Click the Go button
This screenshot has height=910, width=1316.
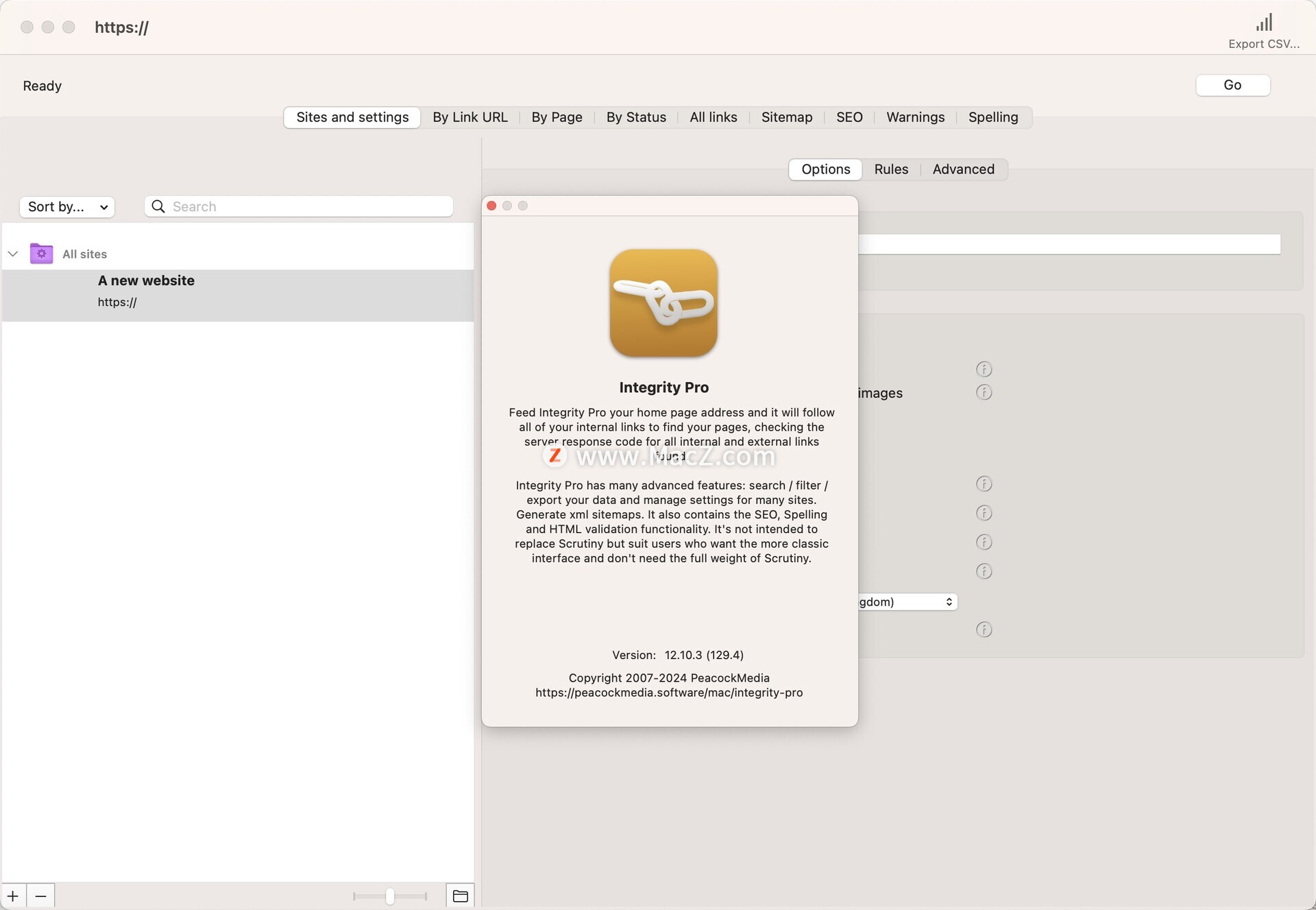click(x=1232, y=85)
